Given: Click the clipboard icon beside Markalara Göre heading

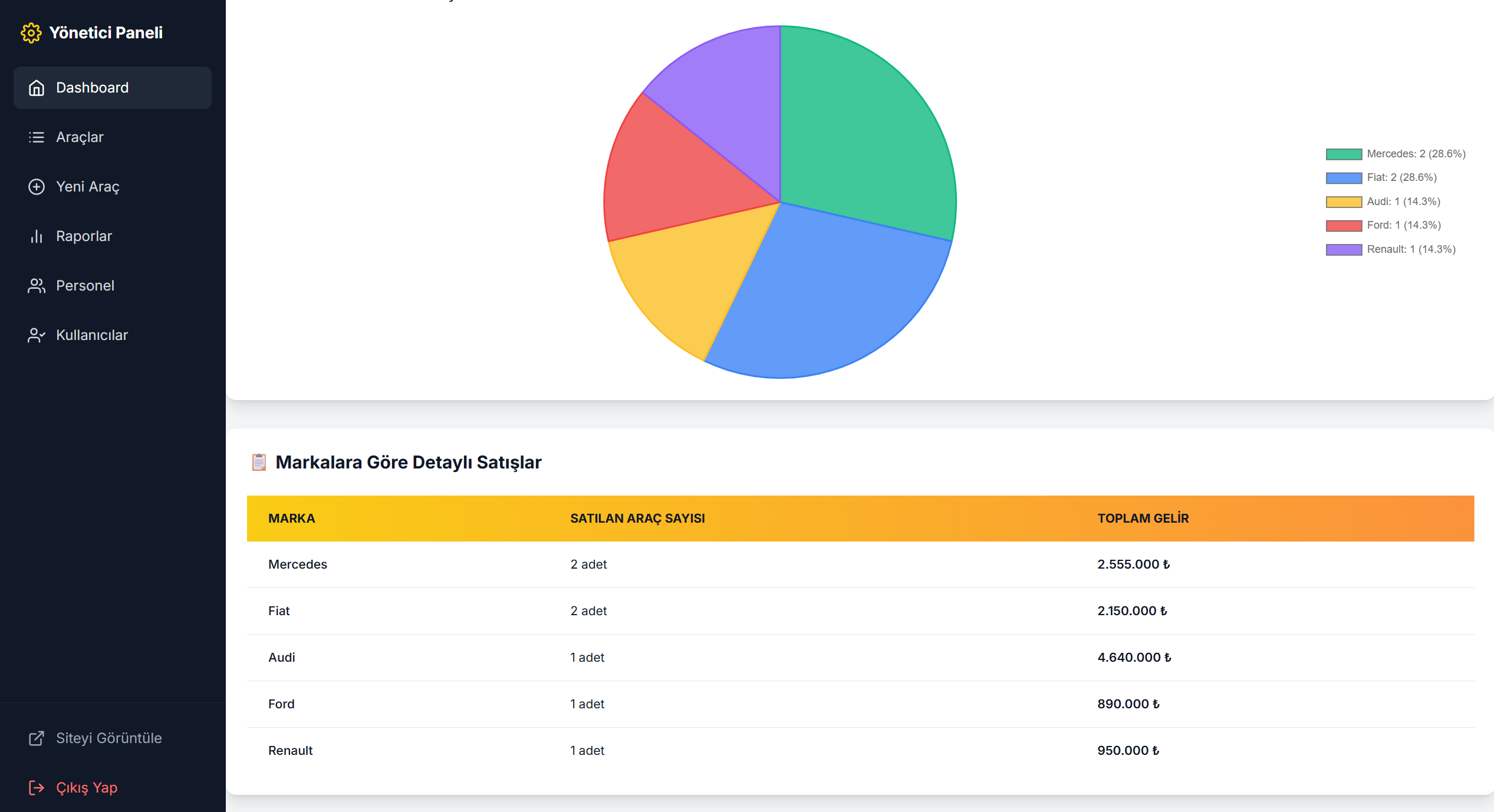Looking at the screenshot, I should pyautogui.click(x=259, y=463).
